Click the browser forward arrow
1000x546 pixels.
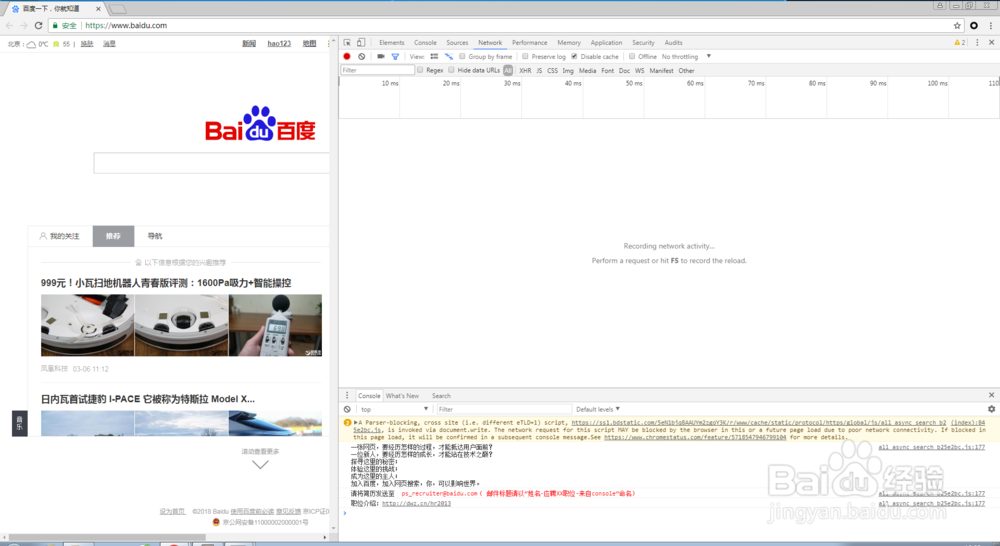(24, 26)
